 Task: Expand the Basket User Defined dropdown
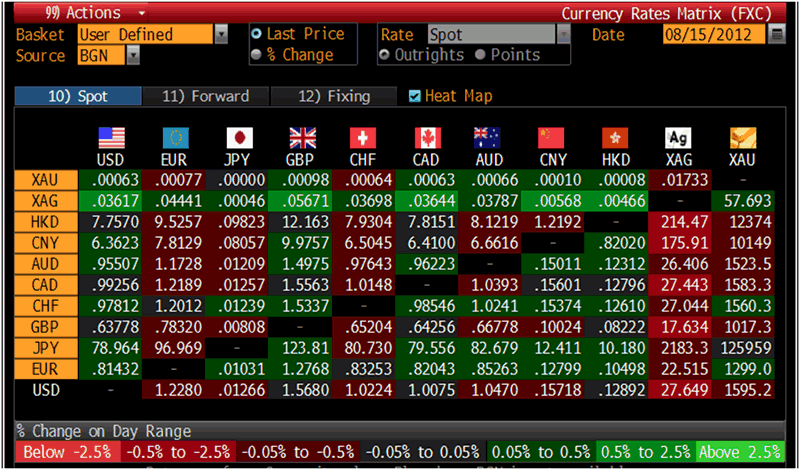click(x=221, y=35)
